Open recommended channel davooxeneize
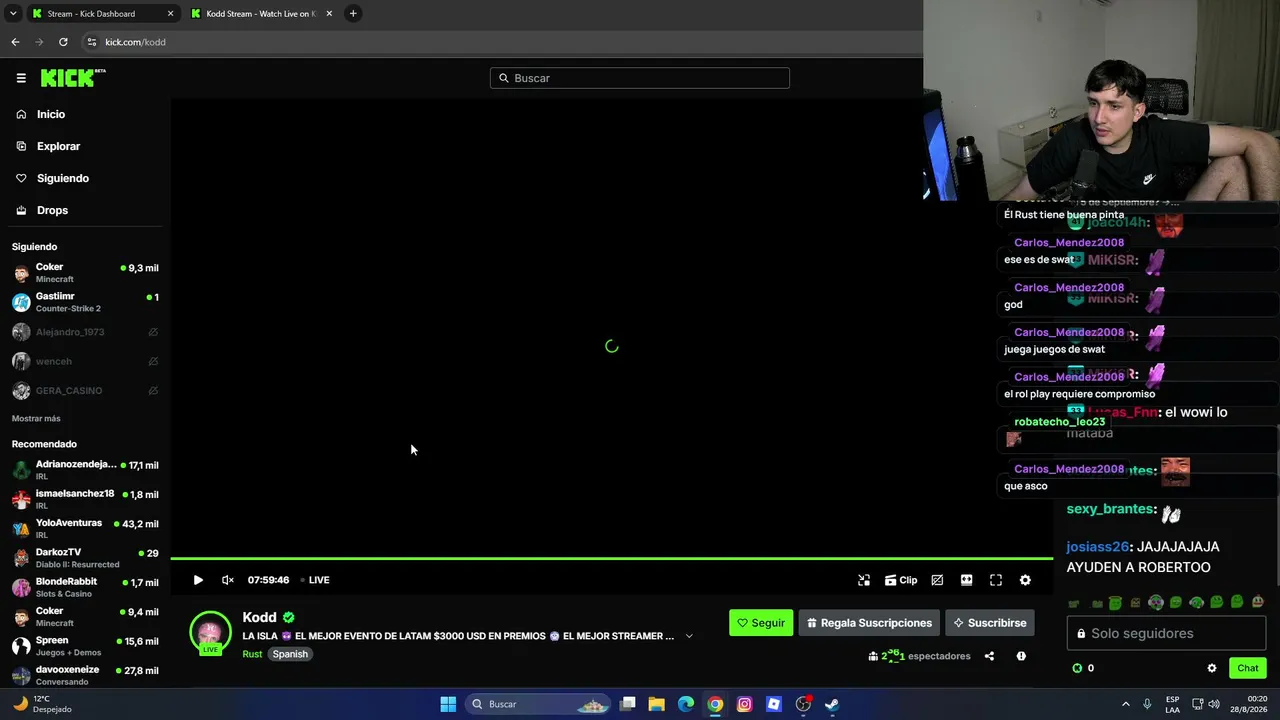This screenshot has width=1280, height=720. (85, 675)
